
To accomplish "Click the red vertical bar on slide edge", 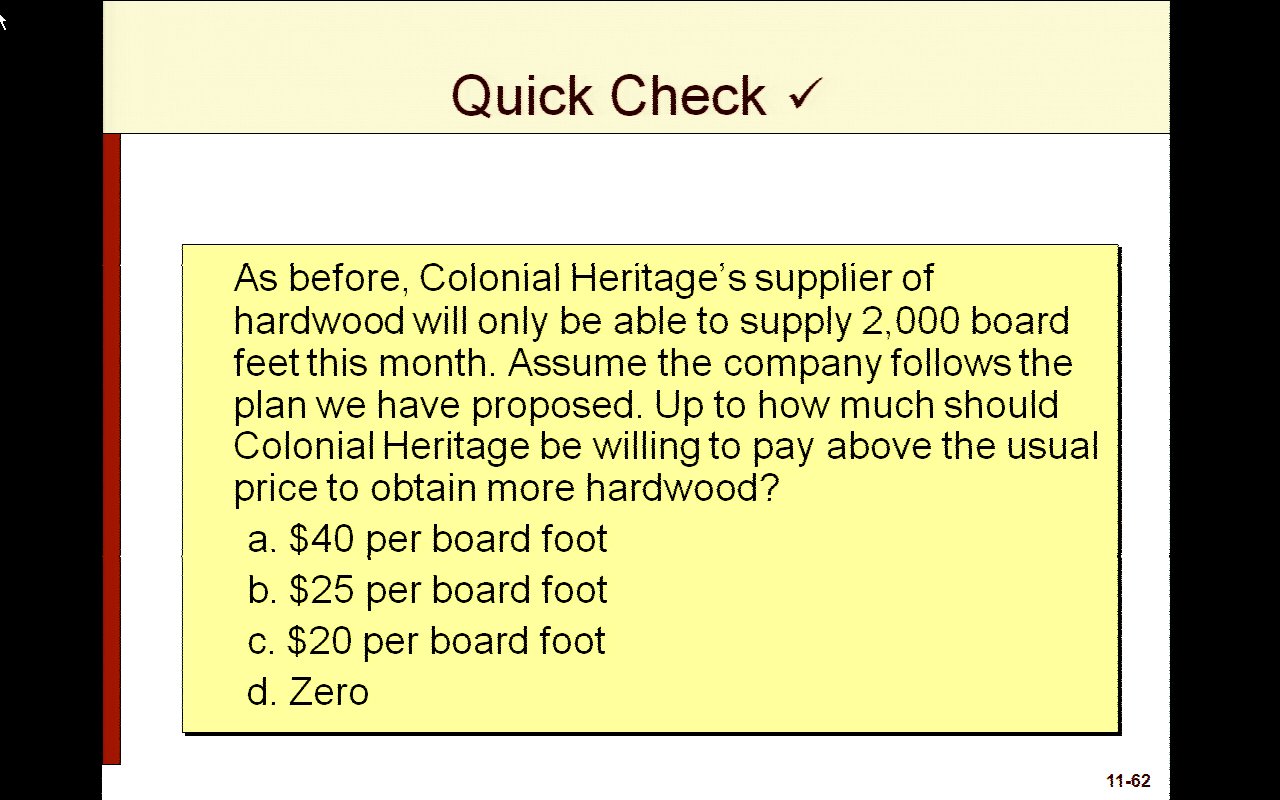I will pos(111,450).
